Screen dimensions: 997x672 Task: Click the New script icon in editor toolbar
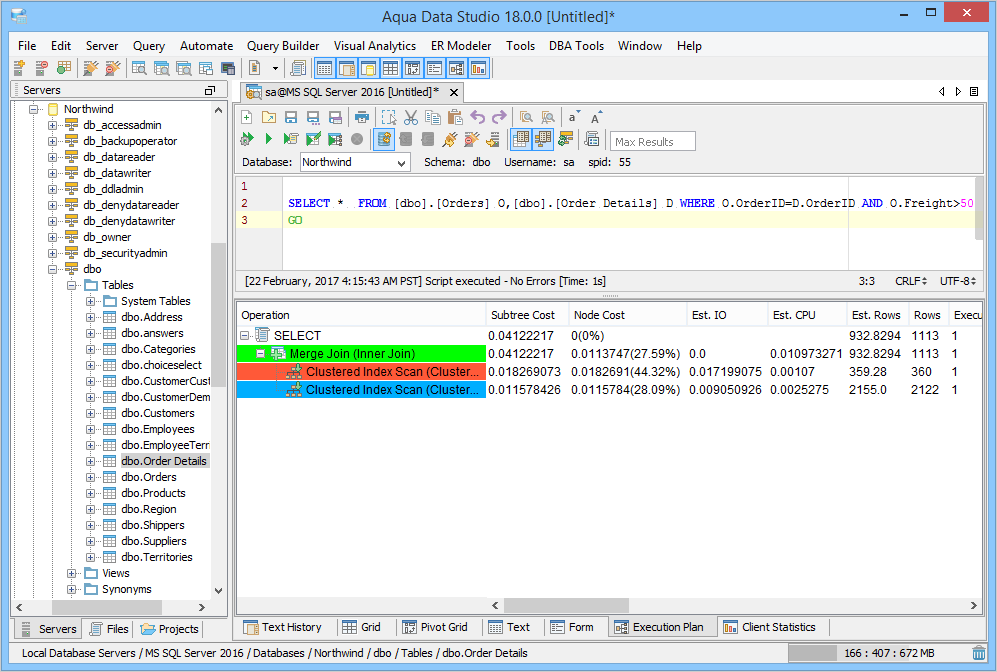247,118
